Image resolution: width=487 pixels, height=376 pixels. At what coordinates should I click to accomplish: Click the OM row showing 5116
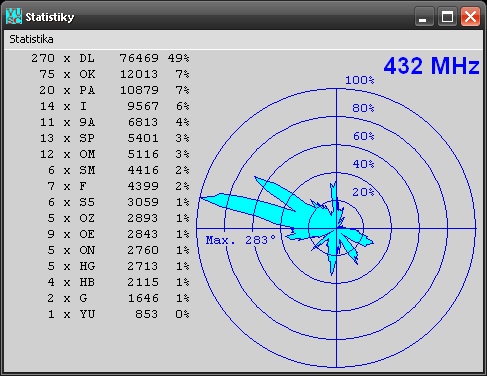[114, 154]
